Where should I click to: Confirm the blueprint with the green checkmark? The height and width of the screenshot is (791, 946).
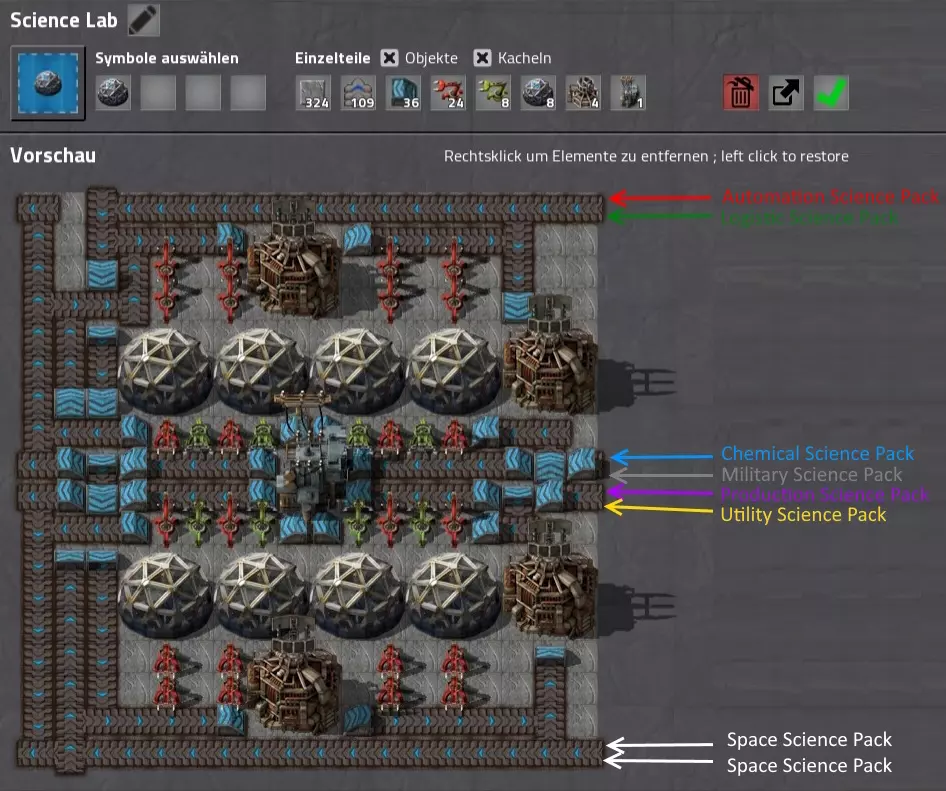831,92
